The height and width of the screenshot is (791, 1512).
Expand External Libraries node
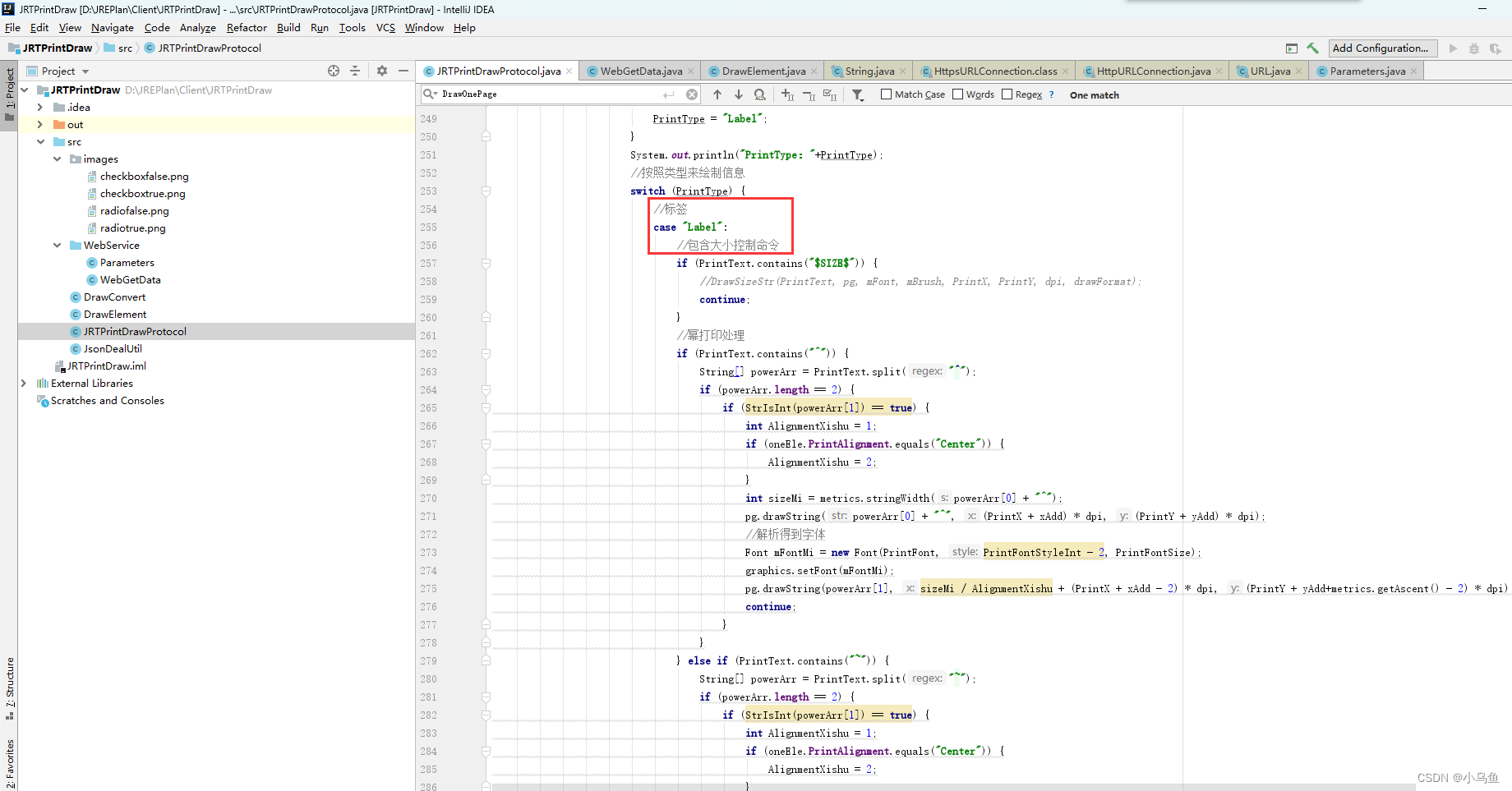tap(23, 384)
